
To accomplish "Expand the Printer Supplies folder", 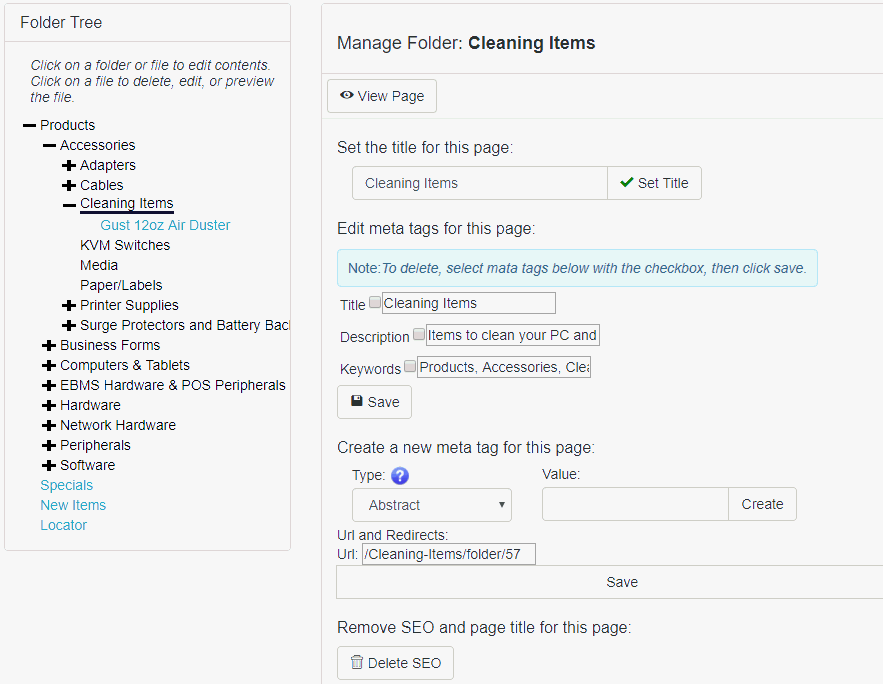I will pyautogui.click(x=69, y=306).
